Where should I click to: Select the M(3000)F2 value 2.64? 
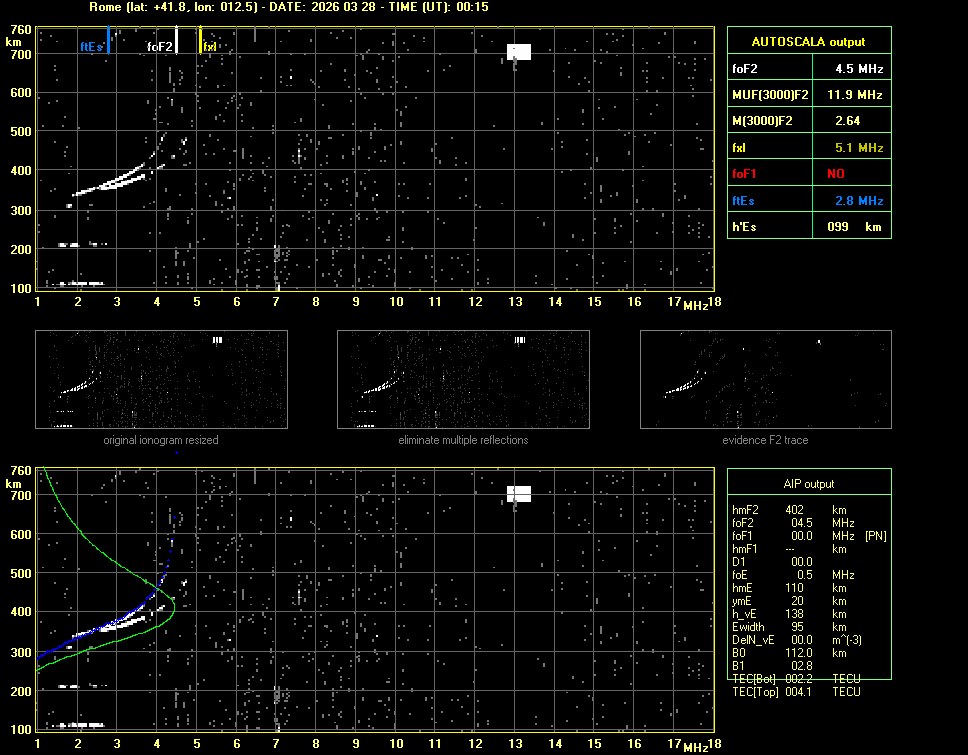849,121
